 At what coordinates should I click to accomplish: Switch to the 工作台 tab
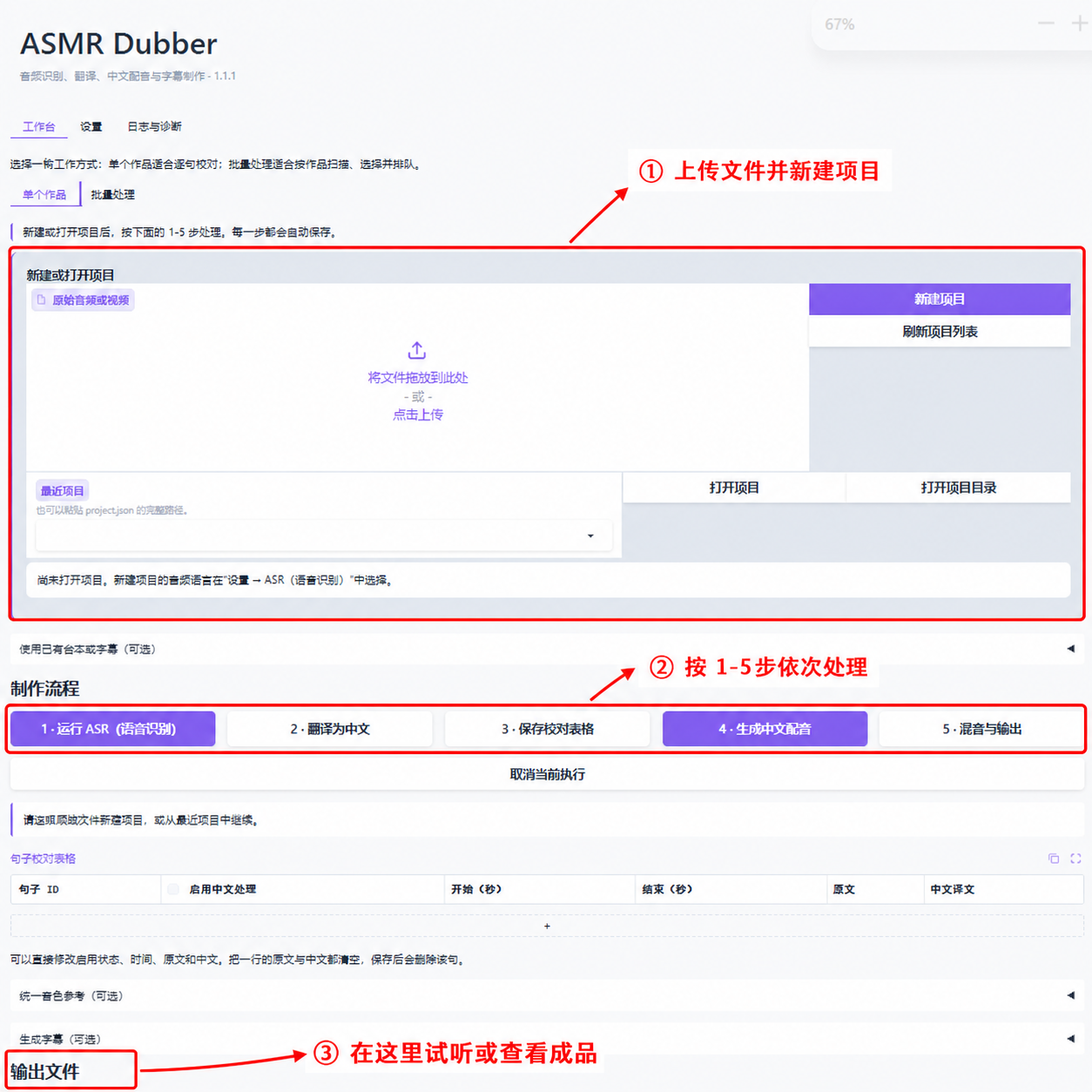[39, 126]
